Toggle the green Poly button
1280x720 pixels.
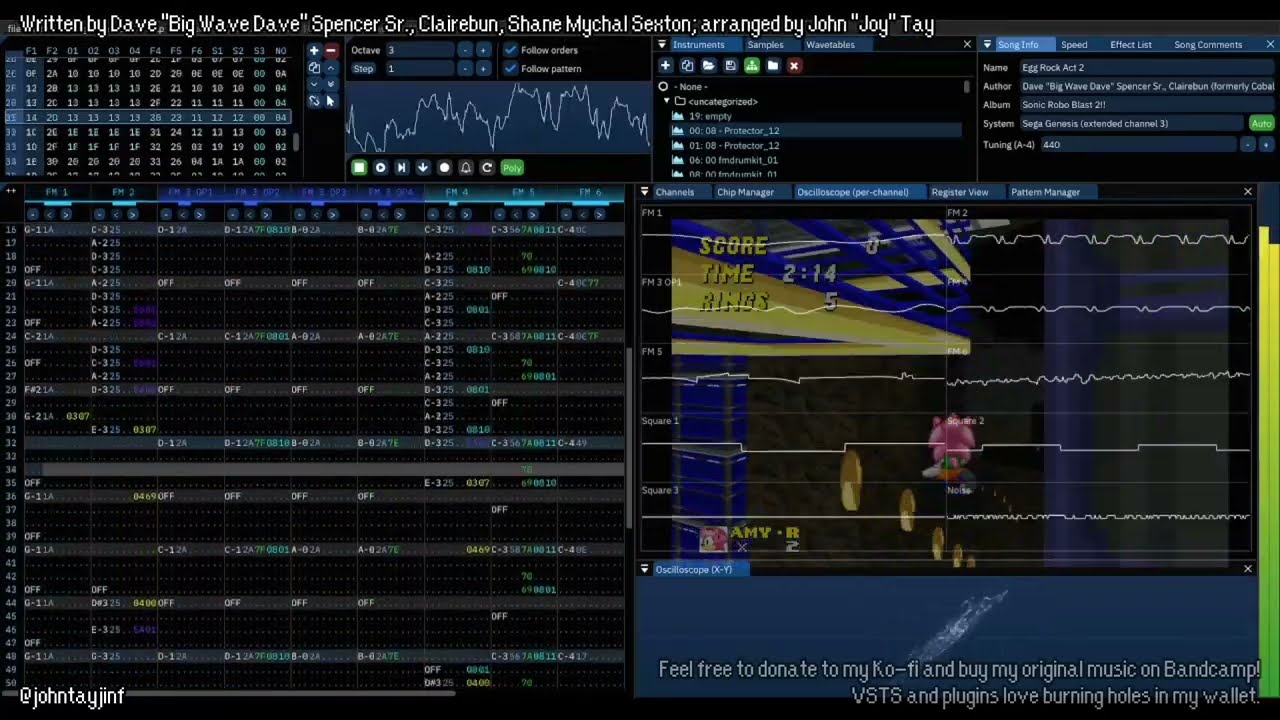coord(512,168)
